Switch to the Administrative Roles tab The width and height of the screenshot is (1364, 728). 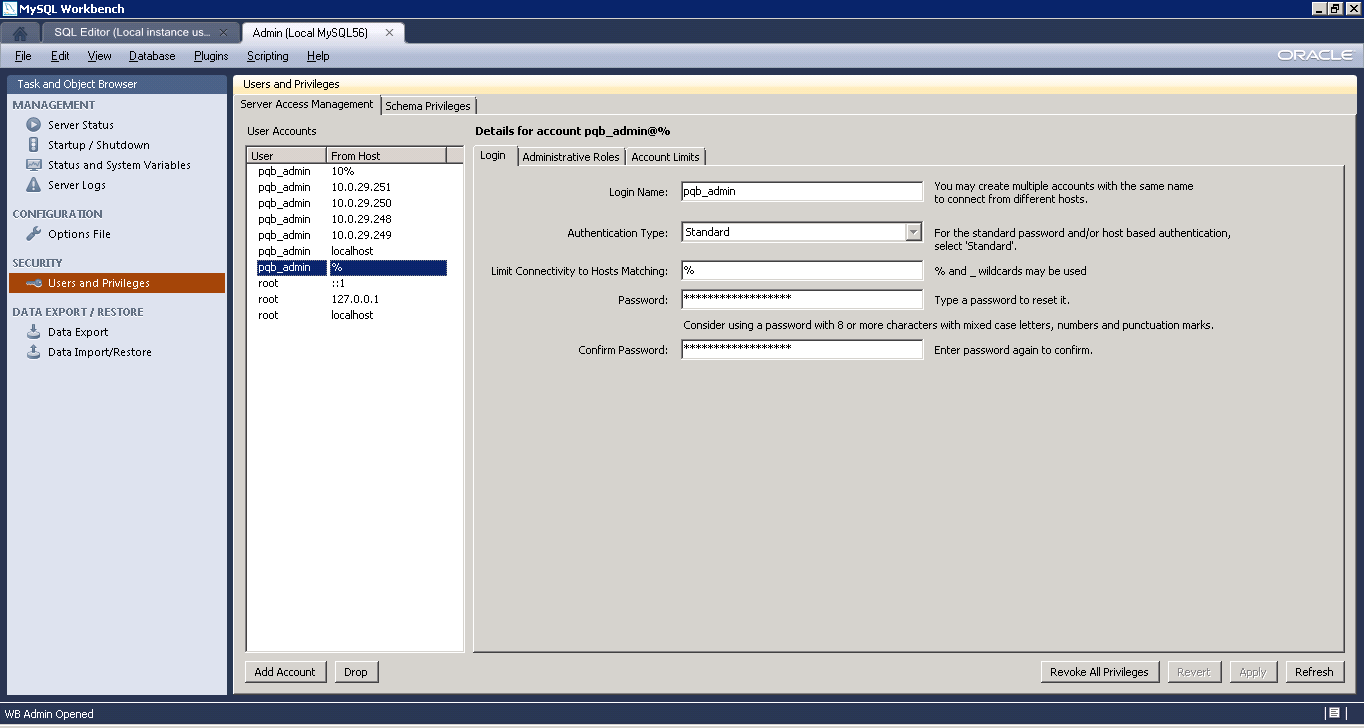pyautogui.click(x=571, y=157)
